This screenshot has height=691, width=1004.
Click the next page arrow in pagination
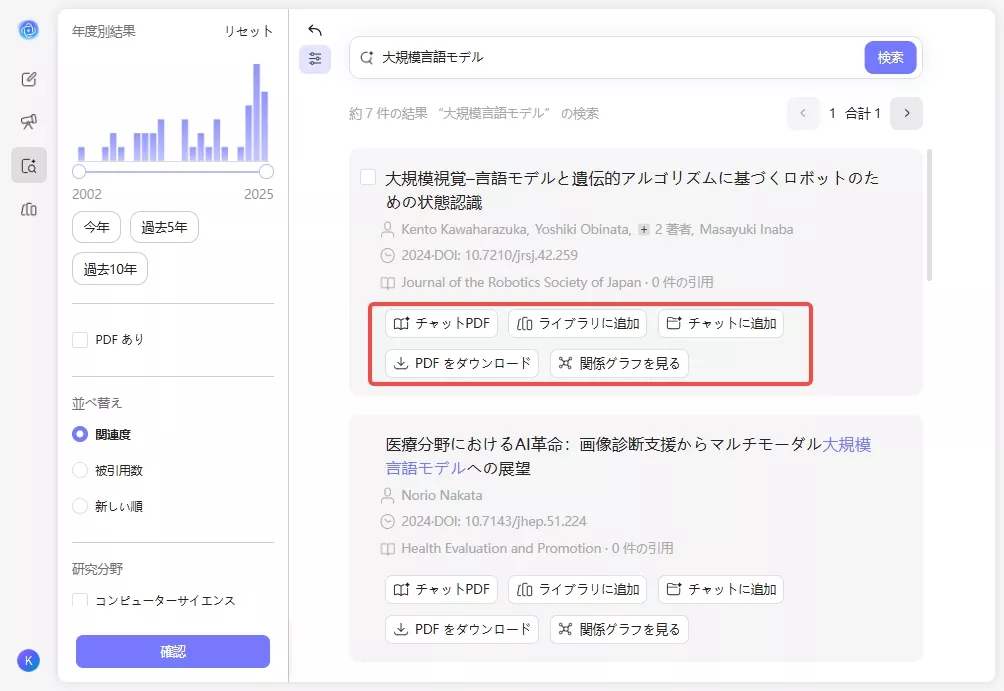(906, 114)
